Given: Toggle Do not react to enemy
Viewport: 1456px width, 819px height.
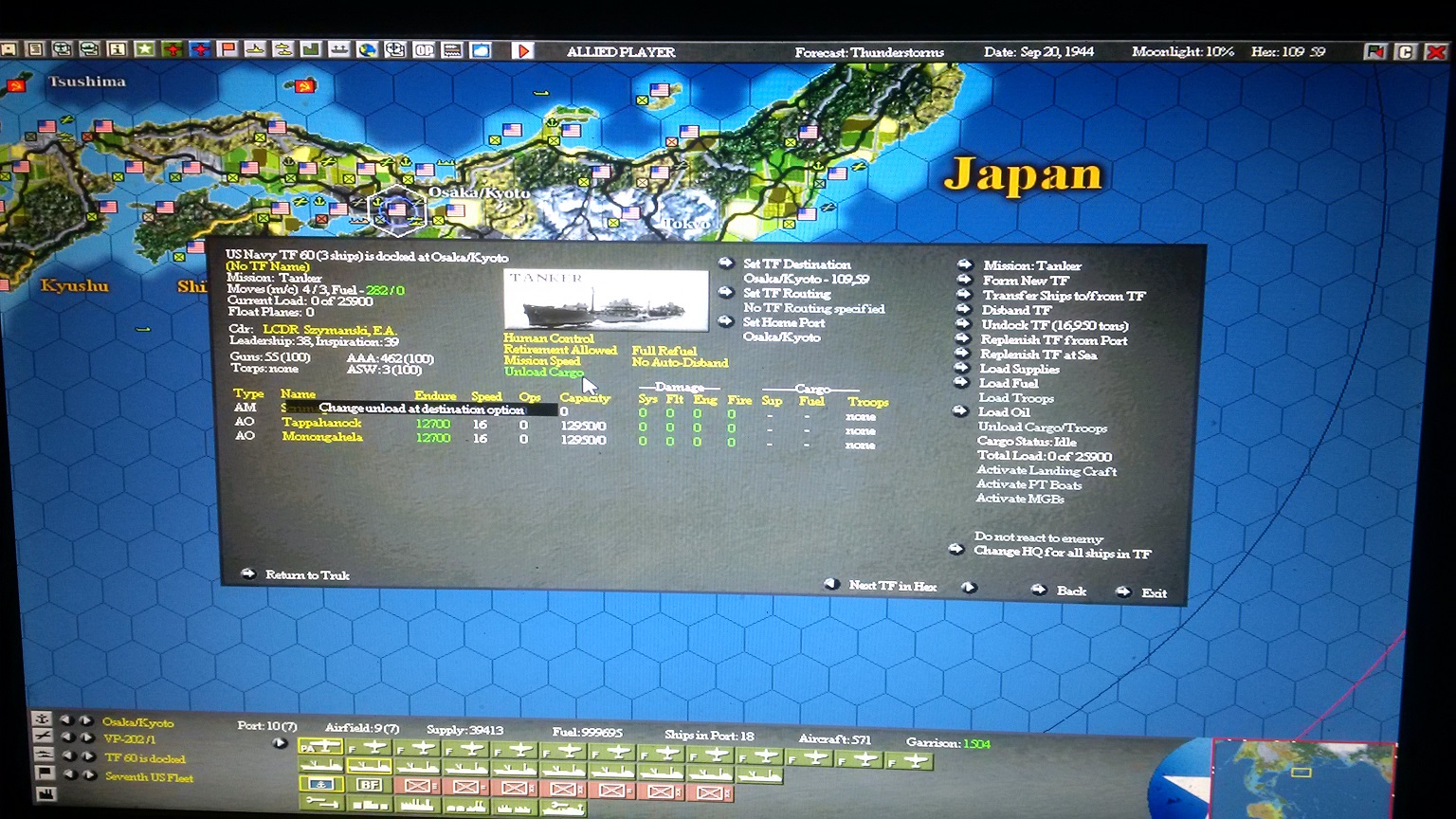Looking at the screenshot, I should coord(1039,537).
